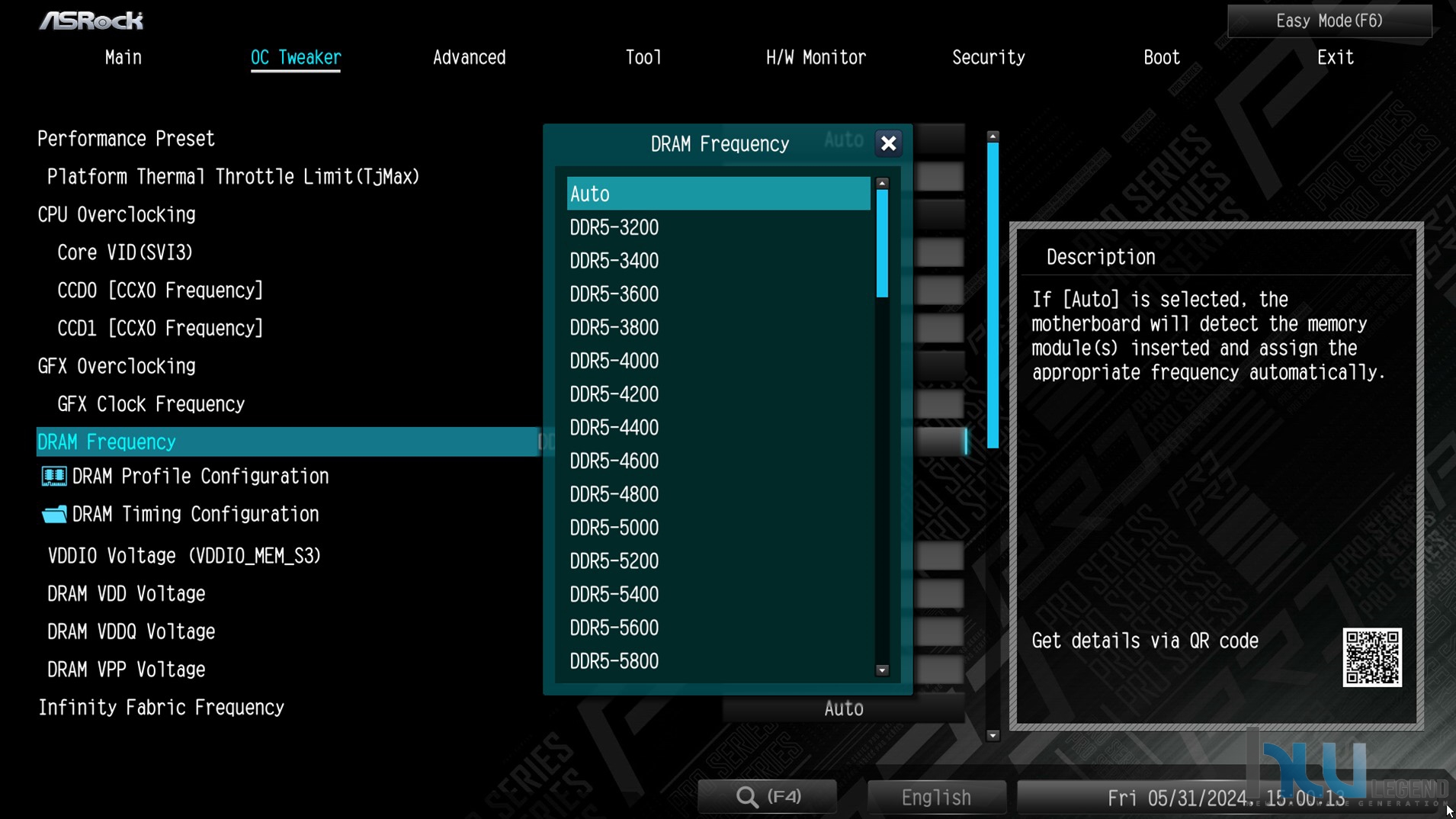Click the search magnifier (F4) icon
This screenshot has height=819, width=1456.
tap(747, 797)
